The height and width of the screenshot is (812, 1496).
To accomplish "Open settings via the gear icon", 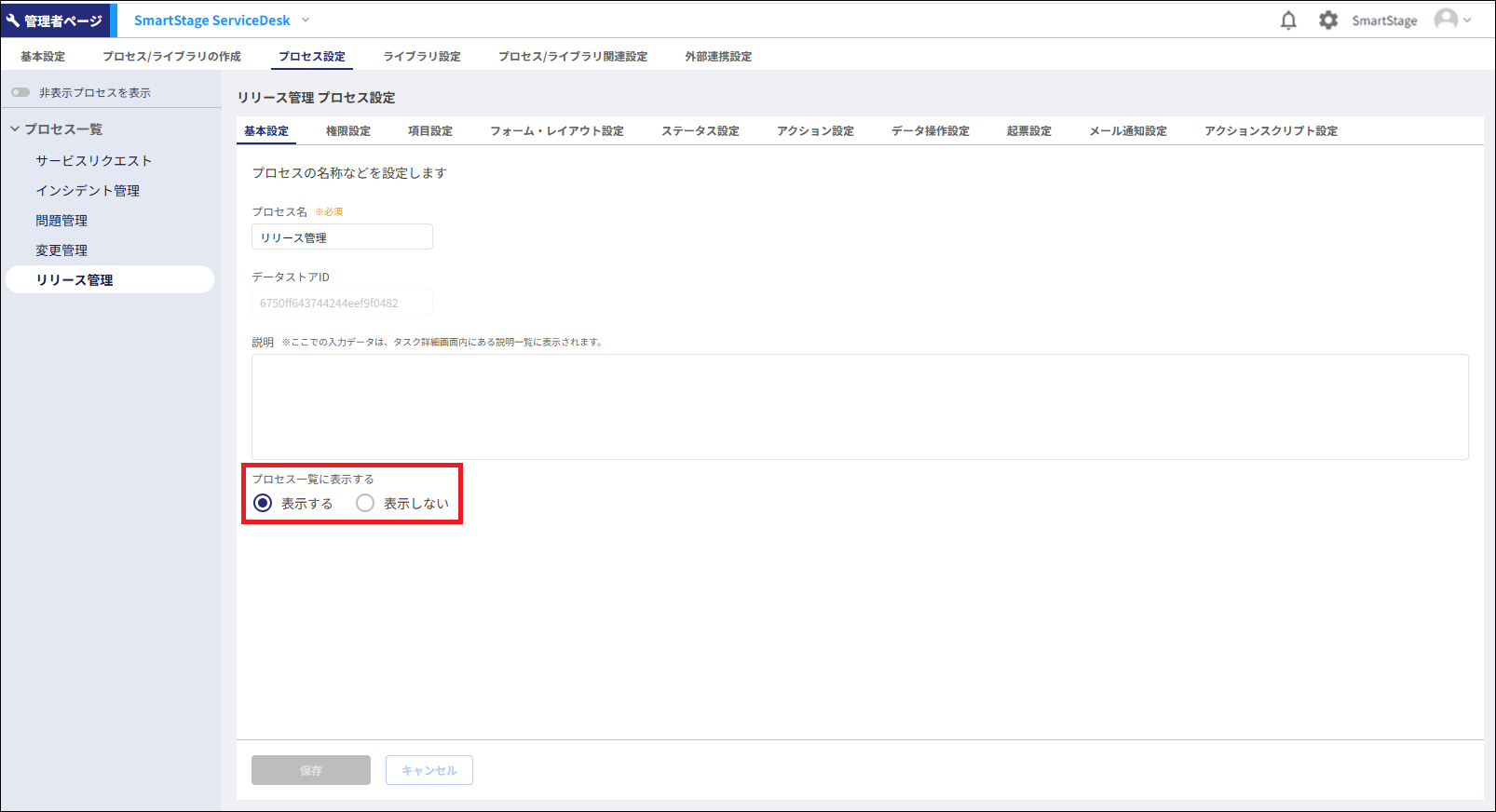I will click(x=1328, y=20).
